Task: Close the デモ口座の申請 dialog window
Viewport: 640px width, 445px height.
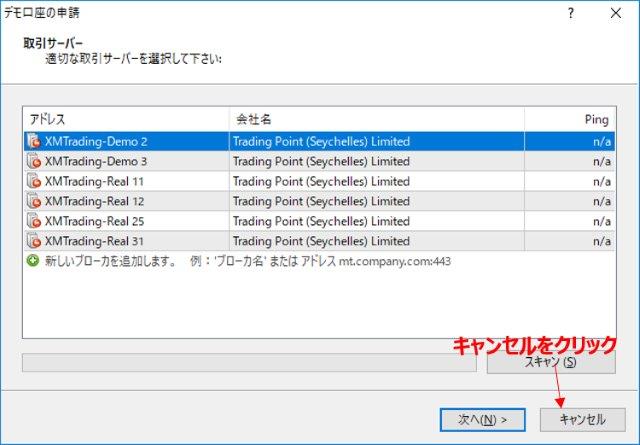Action: click(616, 14)
